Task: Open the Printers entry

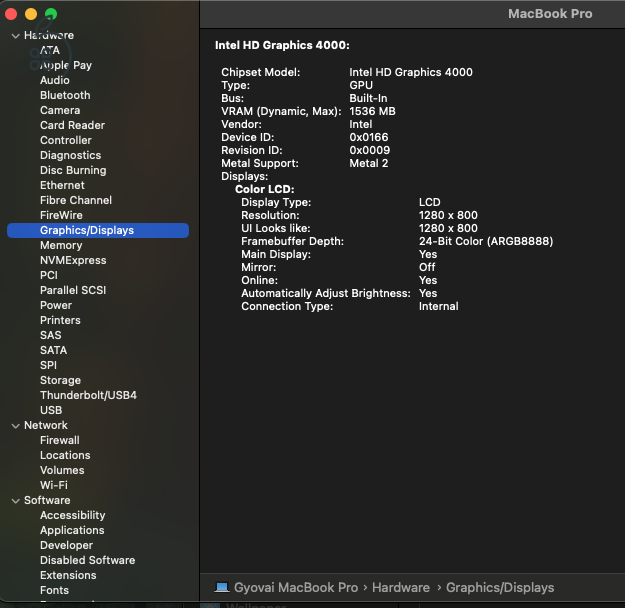Action: click(60, 320)
